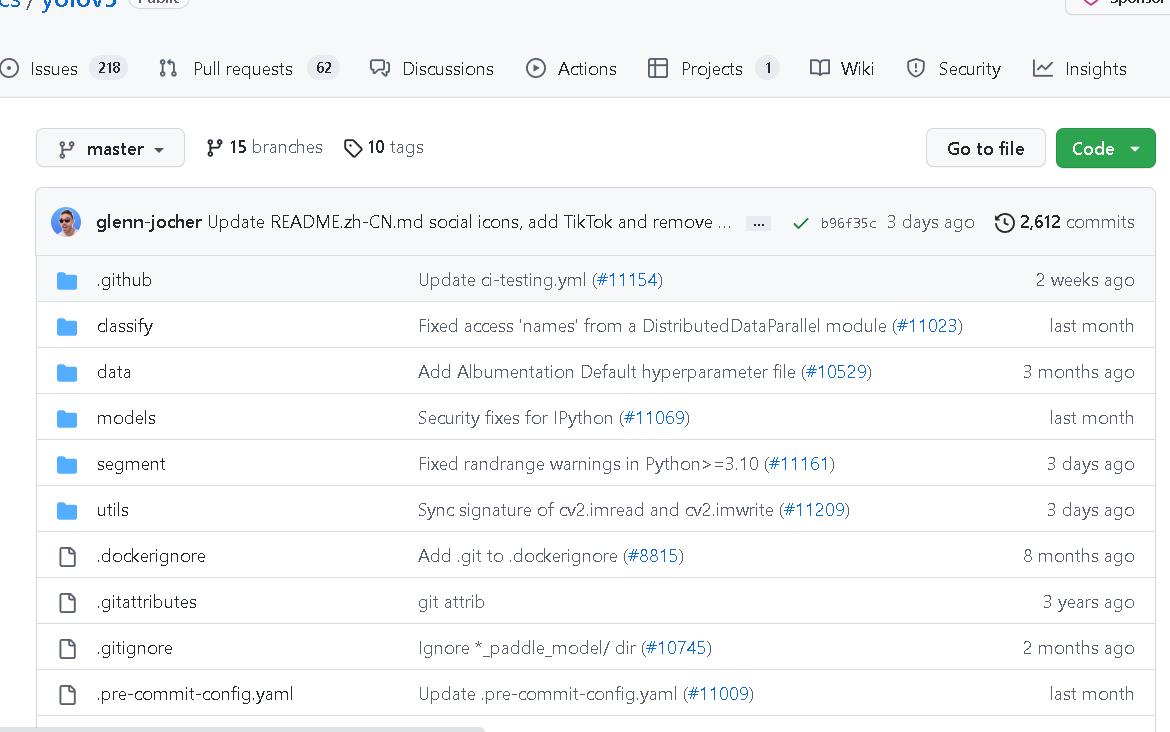This screenshot has height=732, width=1170.
Task: View the 2,612 commits history
Action: (x=1065, y=222)
